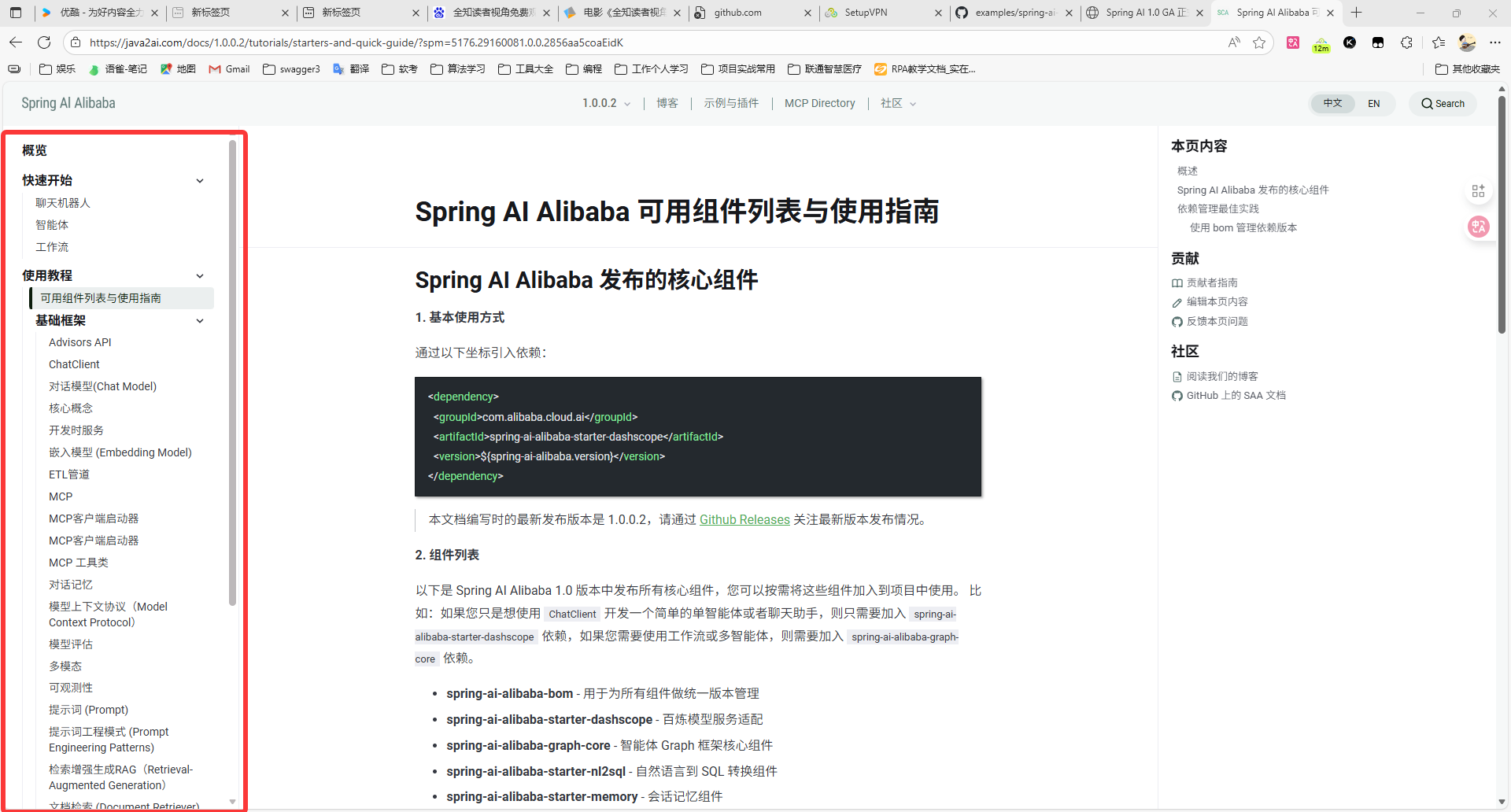This screenshot has height=812, width=1511.
Task: Open the Advisors API sidebar page
Action: (x=80, y=342)
